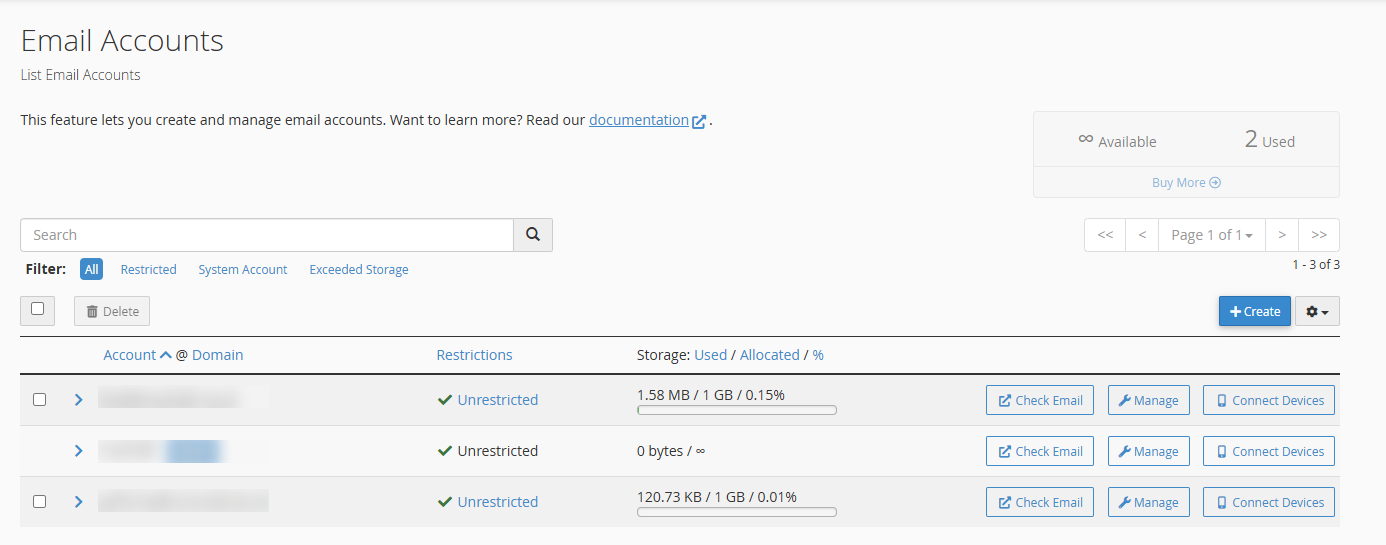
Task: Manage the 0 bytes account
Action: pyautogui.click(x=1149, y=451)
